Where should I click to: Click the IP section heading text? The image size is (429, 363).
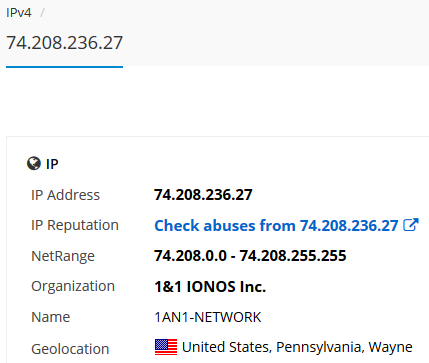52,164
